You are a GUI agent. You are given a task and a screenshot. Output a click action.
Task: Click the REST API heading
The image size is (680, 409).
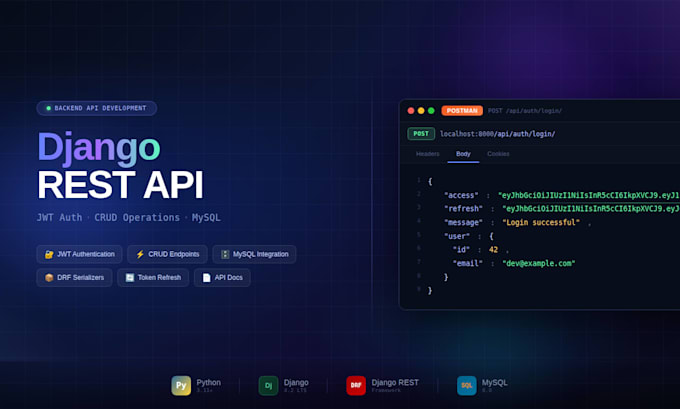tap(120, 185)
